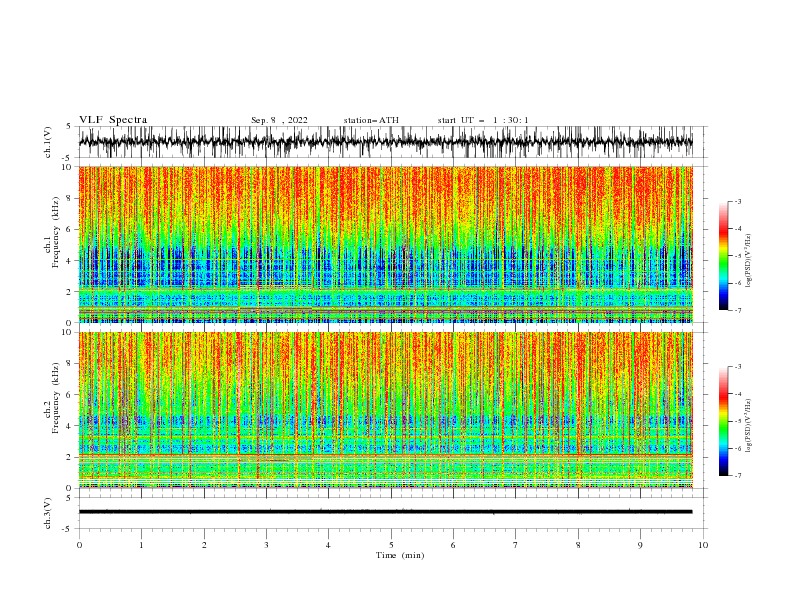Click the time axis tick label "6"
Viewport: 792px width, 612px height.
click(453, 545)
